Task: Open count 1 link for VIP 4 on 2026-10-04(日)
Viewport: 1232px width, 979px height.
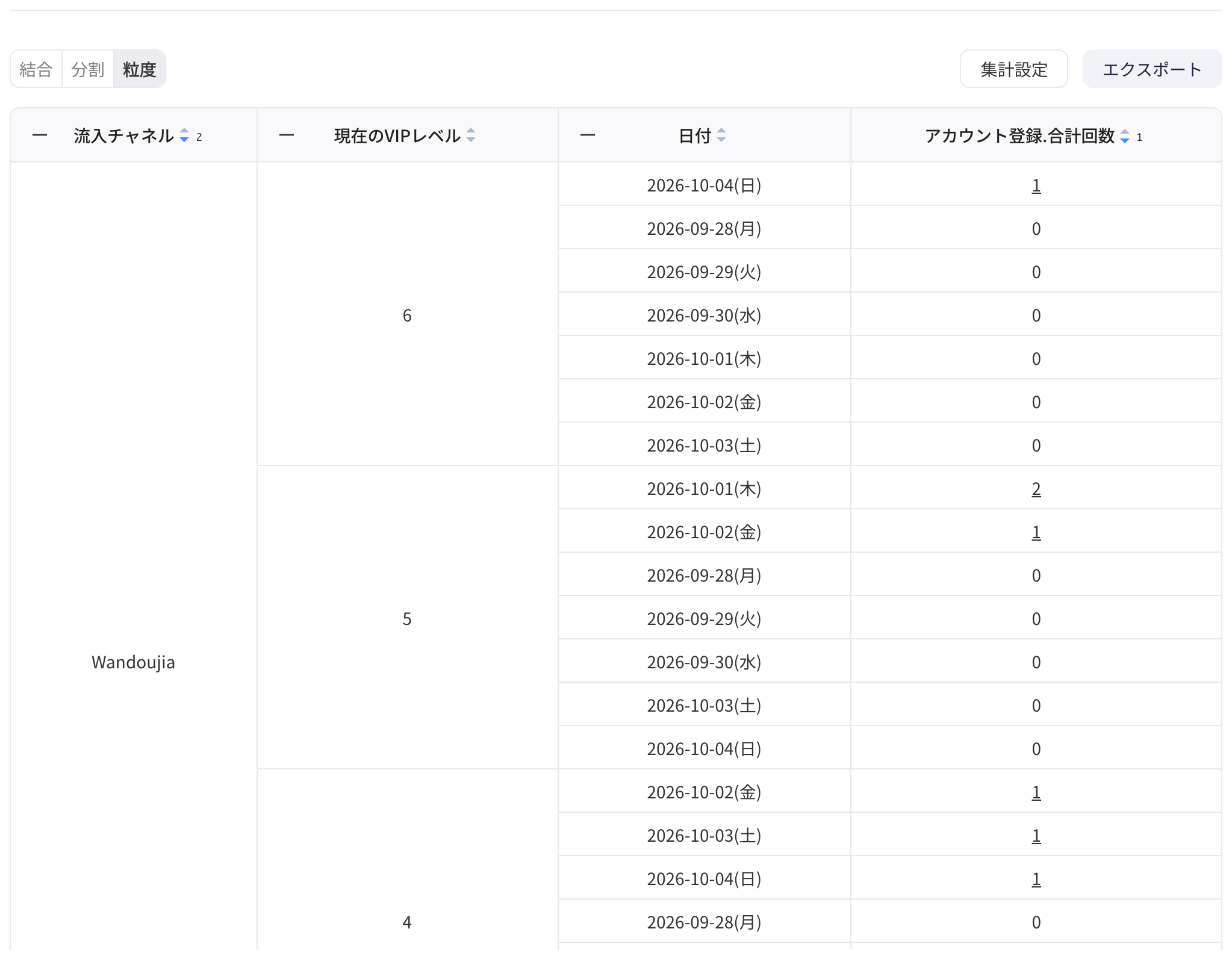Action: tap(1036, 879)
